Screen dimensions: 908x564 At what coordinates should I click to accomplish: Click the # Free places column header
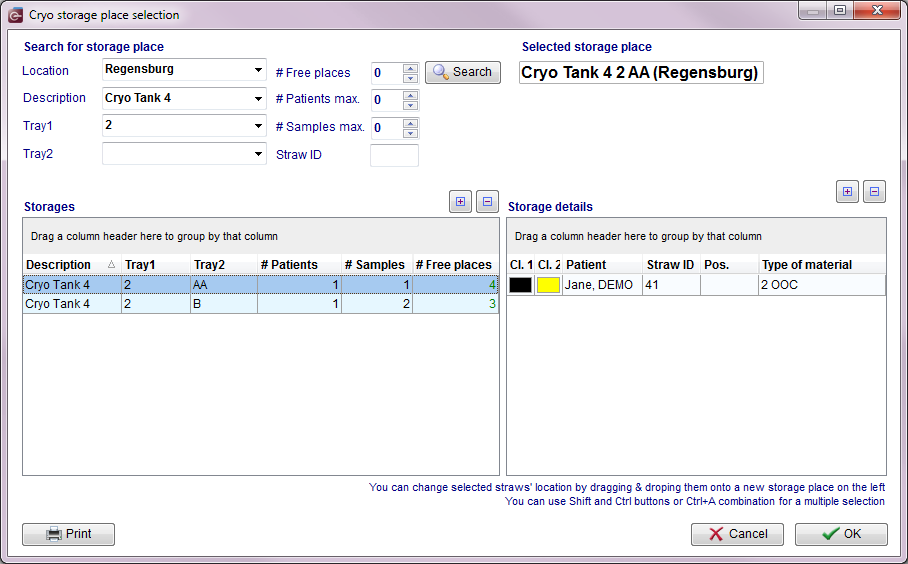pyautogui.click(x=455, y=265)
